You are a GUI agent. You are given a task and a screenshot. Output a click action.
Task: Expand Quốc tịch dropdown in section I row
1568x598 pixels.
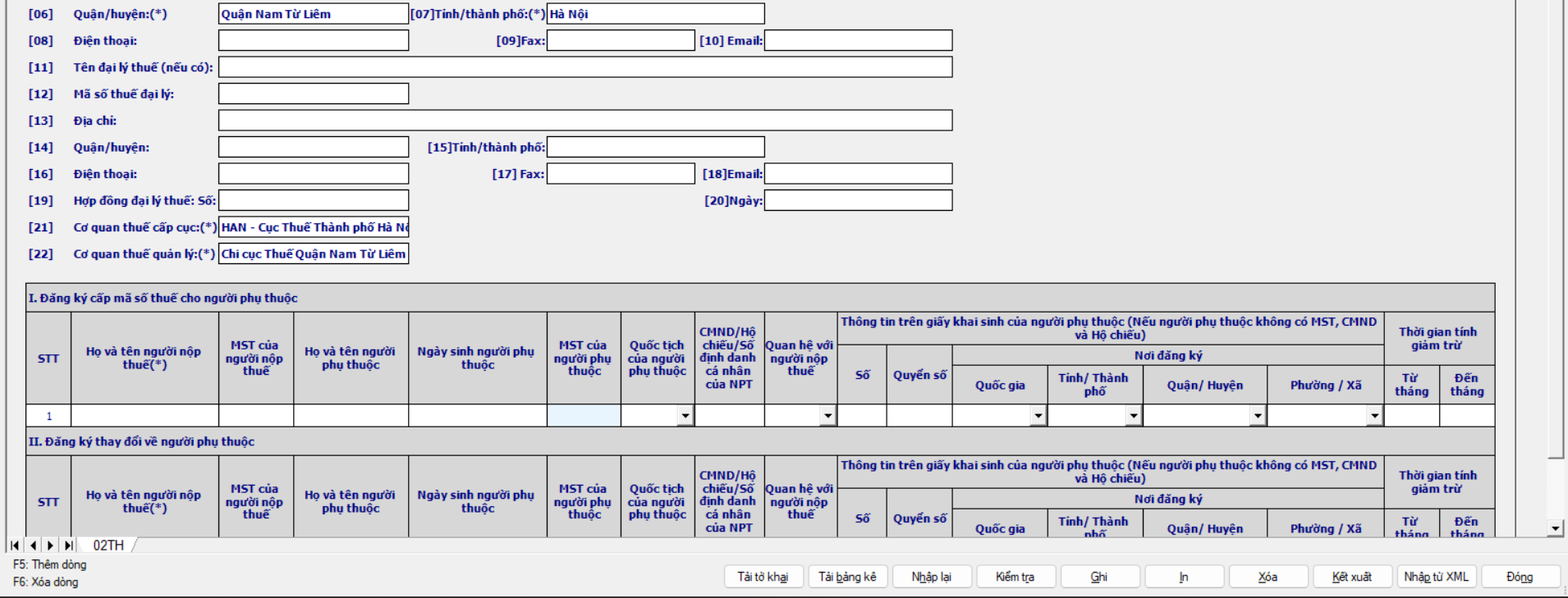click(x=685, y=416)
